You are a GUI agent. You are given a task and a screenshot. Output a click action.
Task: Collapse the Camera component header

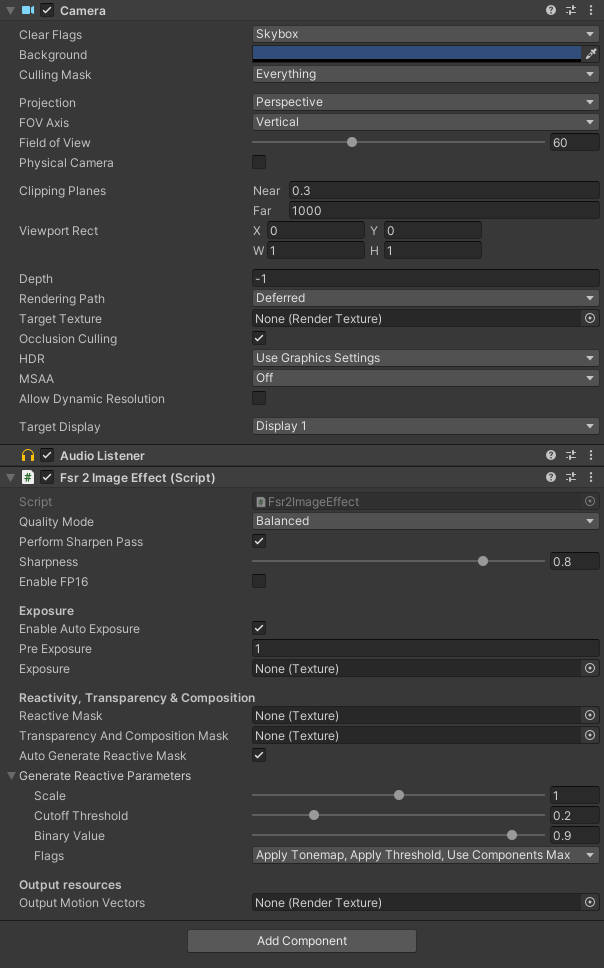[9, 10]
